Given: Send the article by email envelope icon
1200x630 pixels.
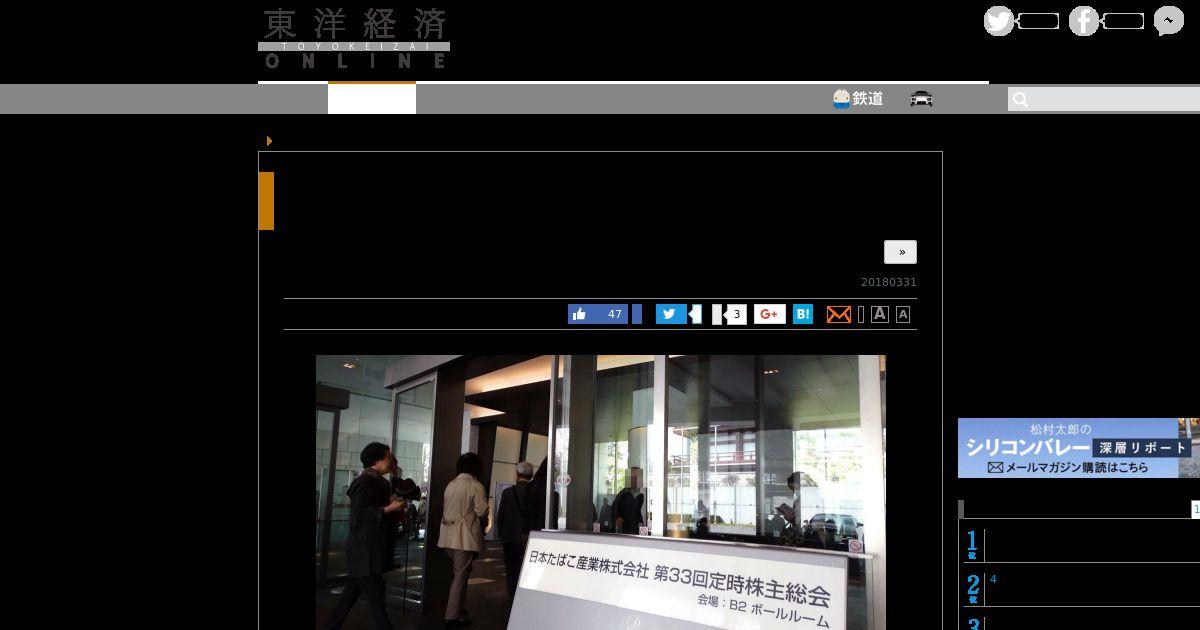Looking at the screenshot, I should click(839, 314).
